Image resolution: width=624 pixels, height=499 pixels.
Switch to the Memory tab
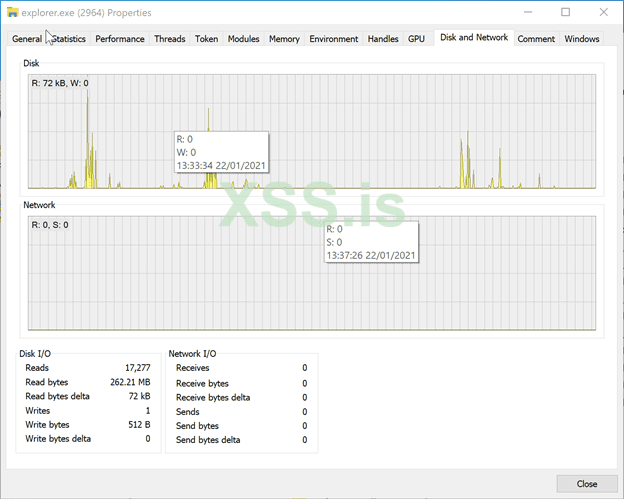point(284,39)
